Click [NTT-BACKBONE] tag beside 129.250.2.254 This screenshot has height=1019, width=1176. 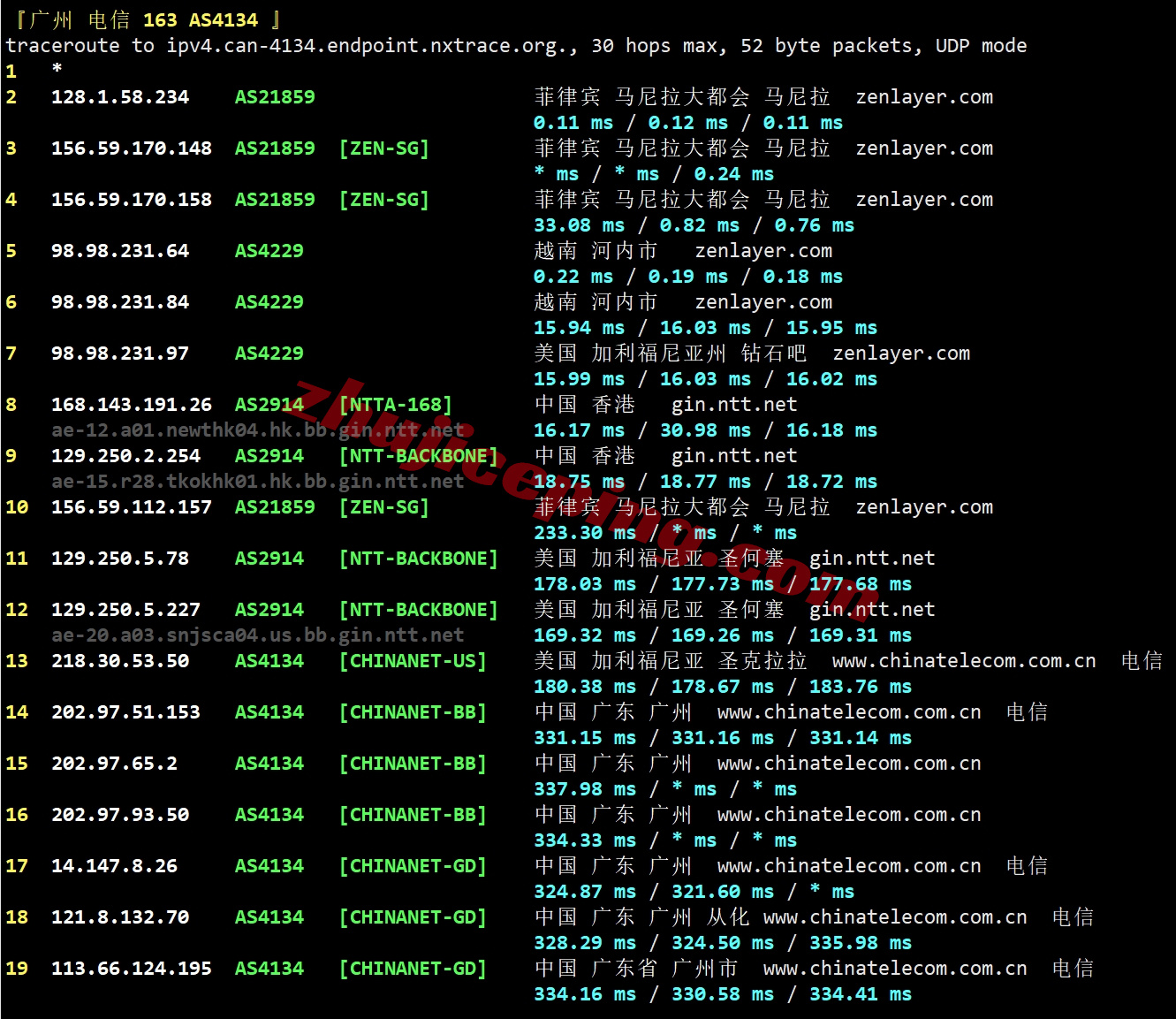tap(419, 456)
